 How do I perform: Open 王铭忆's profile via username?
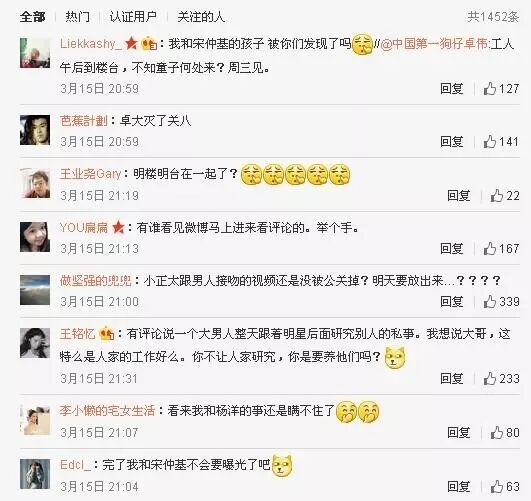[77, 334]
